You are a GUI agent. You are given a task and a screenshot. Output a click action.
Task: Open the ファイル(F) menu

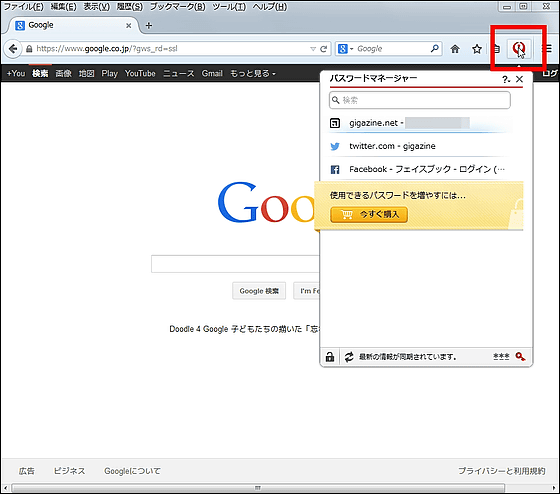(x=23, y=6)
